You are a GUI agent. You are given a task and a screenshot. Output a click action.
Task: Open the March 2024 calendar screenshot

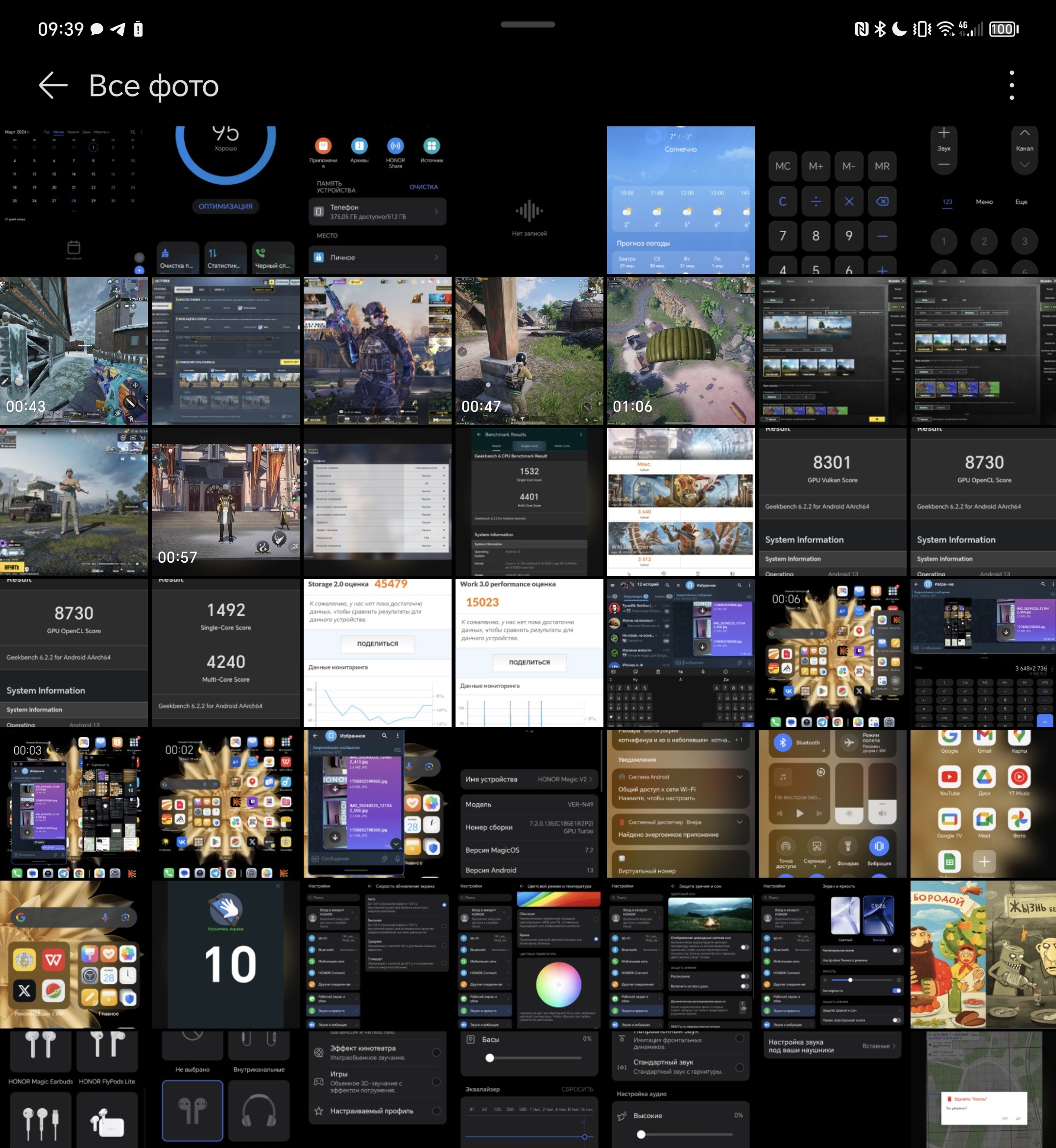click(73, 200)
